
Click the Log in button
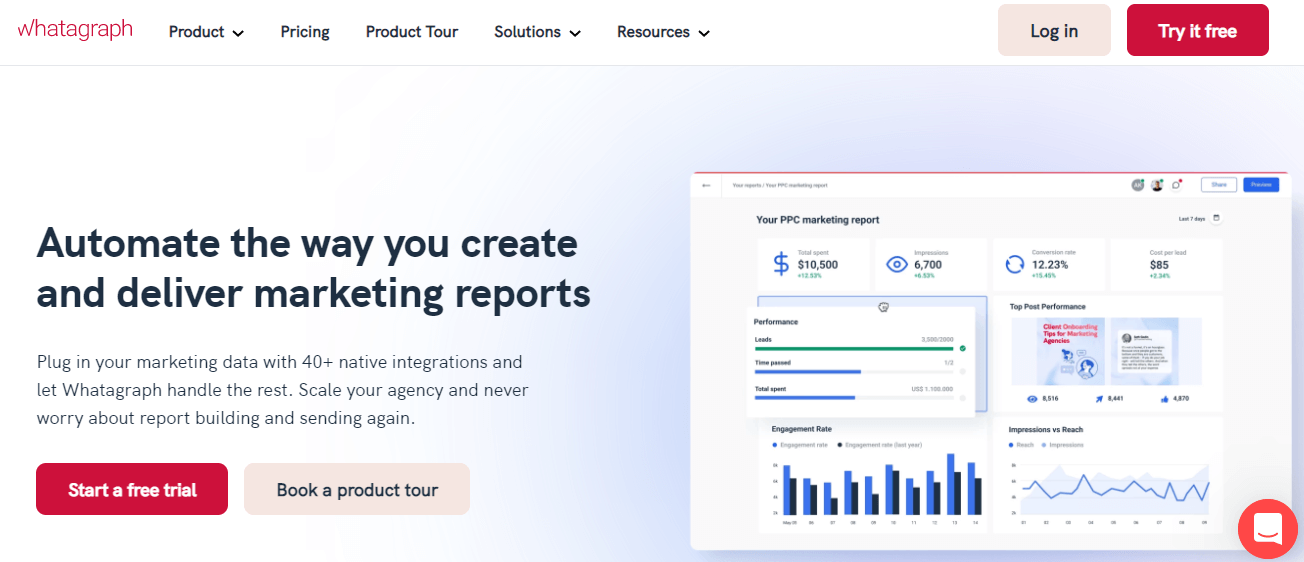(1054, 30)
